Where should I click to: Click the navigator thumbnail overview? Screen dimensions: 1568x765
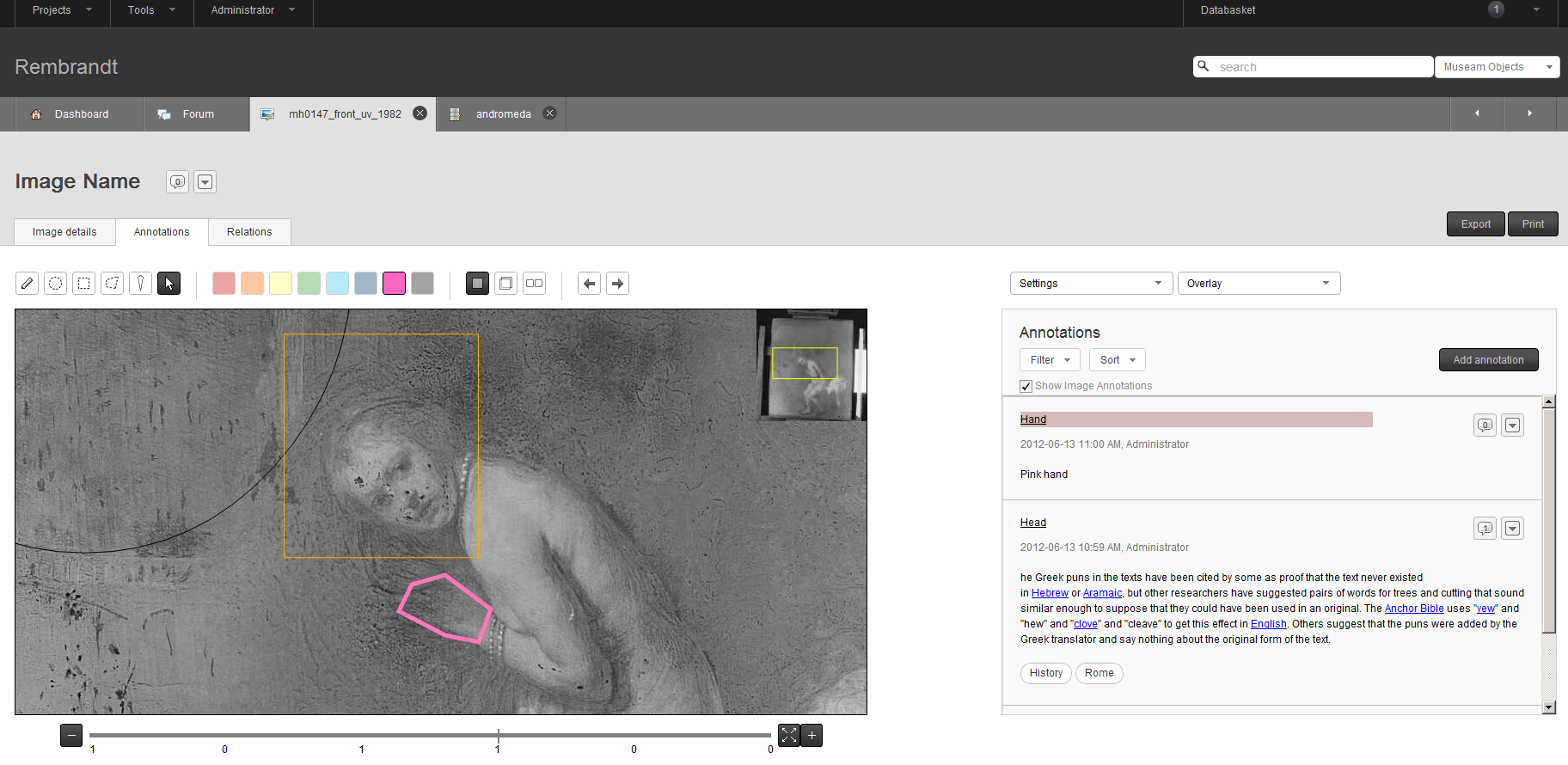click(812, 365)
